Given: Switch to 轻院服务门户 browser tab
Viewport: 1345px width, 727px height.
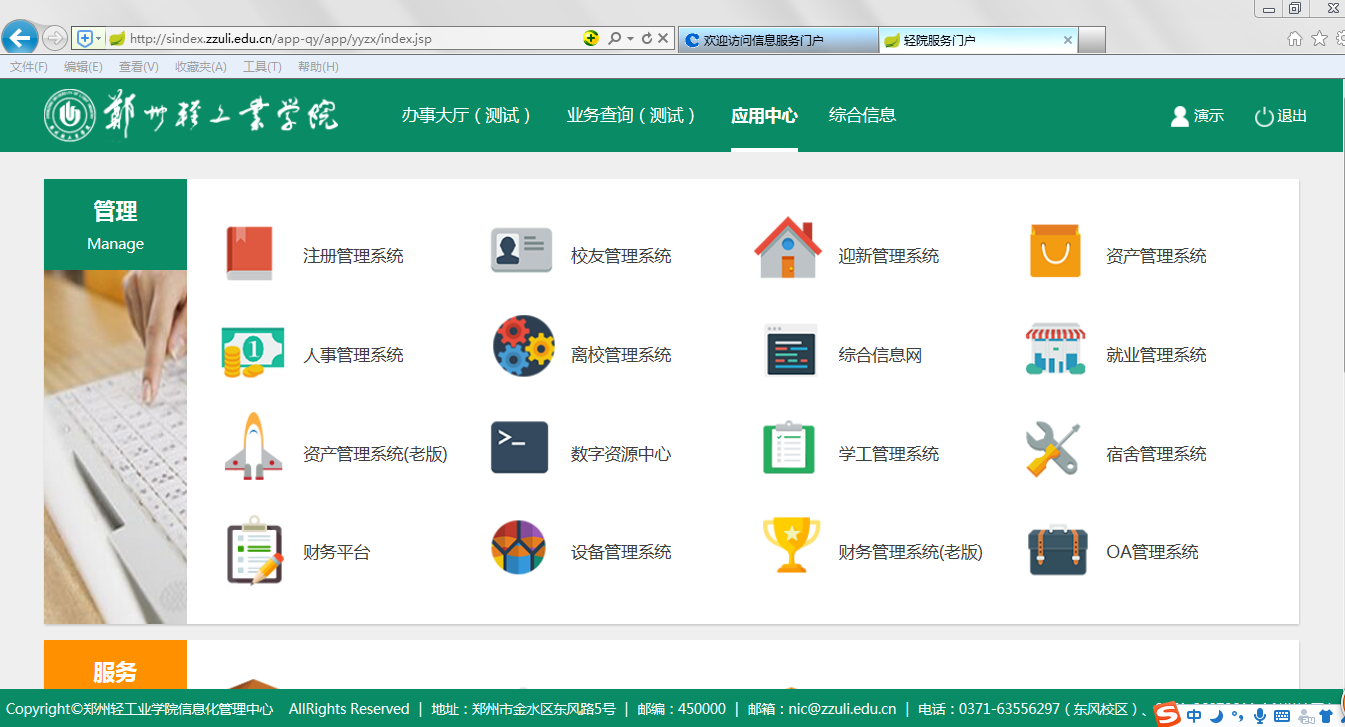Looking at the screenshot, I should click(x=979, y=40).
